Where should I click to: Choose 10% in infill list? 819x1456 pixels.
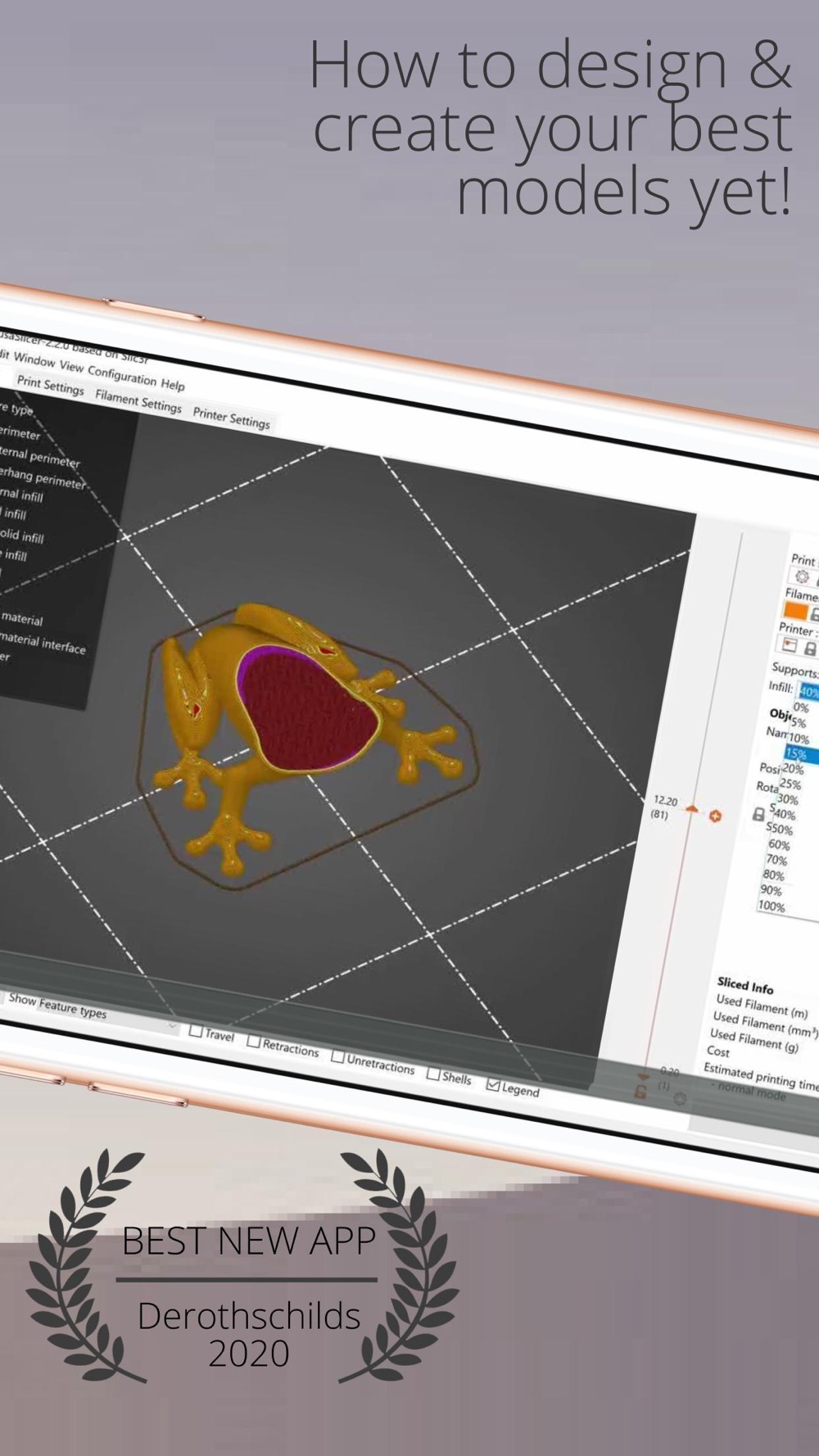[x=799, y=738]
